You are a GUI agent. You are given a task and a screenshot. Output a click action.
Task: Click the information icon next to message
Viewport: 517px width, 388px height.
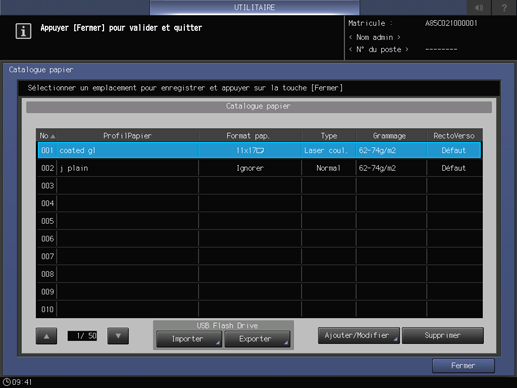point(23,31)
